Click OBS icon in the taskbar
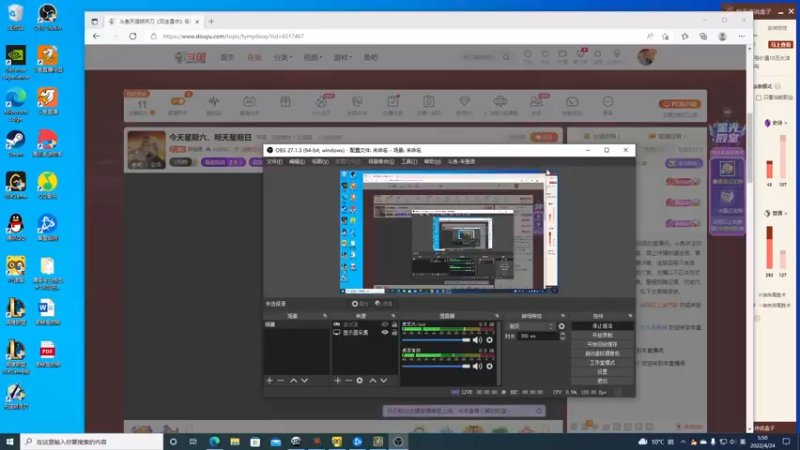Viewport: 800px width, 450px height. pyautogui.click(x=398, y=441)
